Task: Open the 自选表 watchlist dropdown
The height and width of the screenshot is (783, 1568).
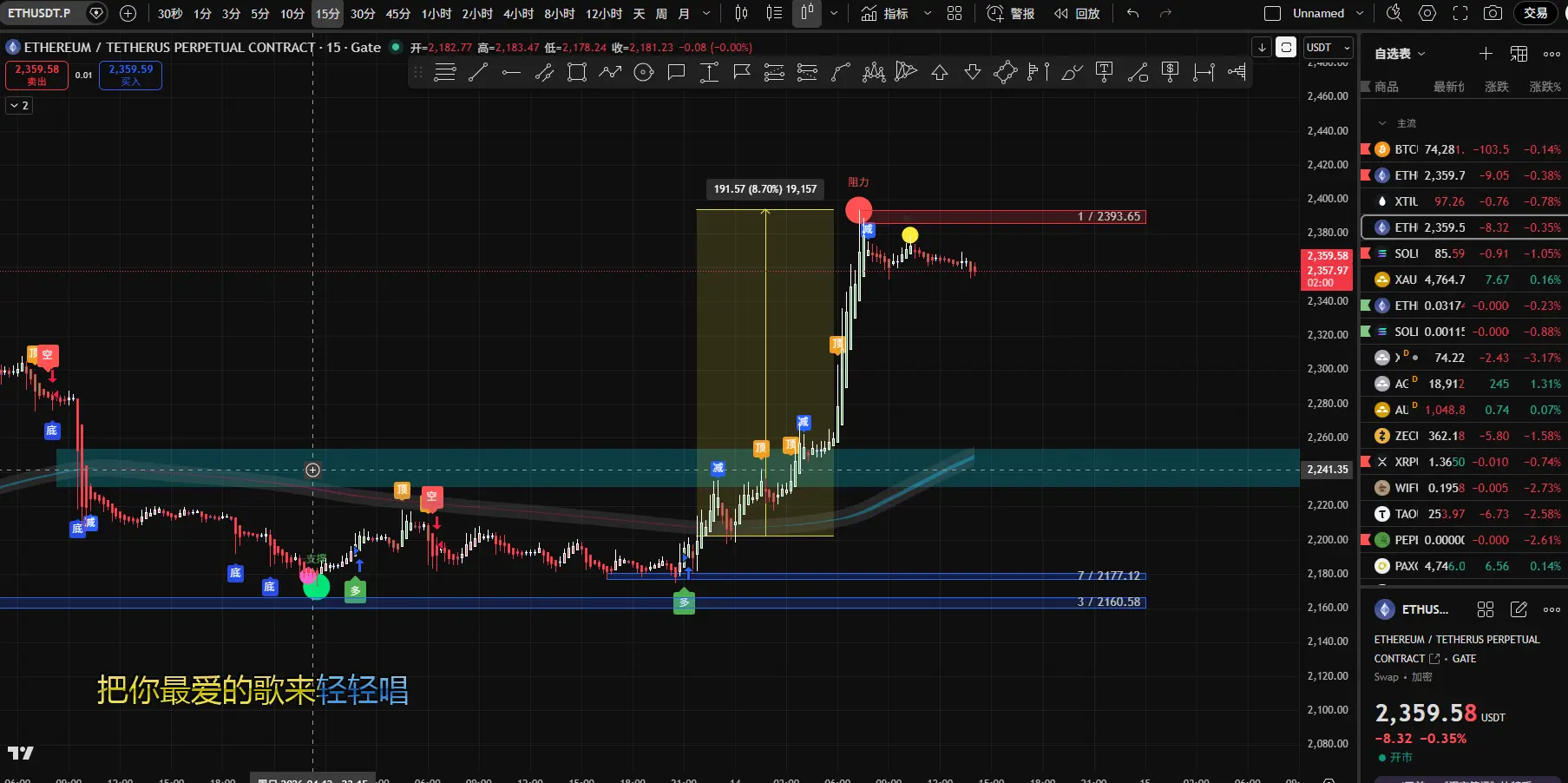Action: (x=1400, y=54)
